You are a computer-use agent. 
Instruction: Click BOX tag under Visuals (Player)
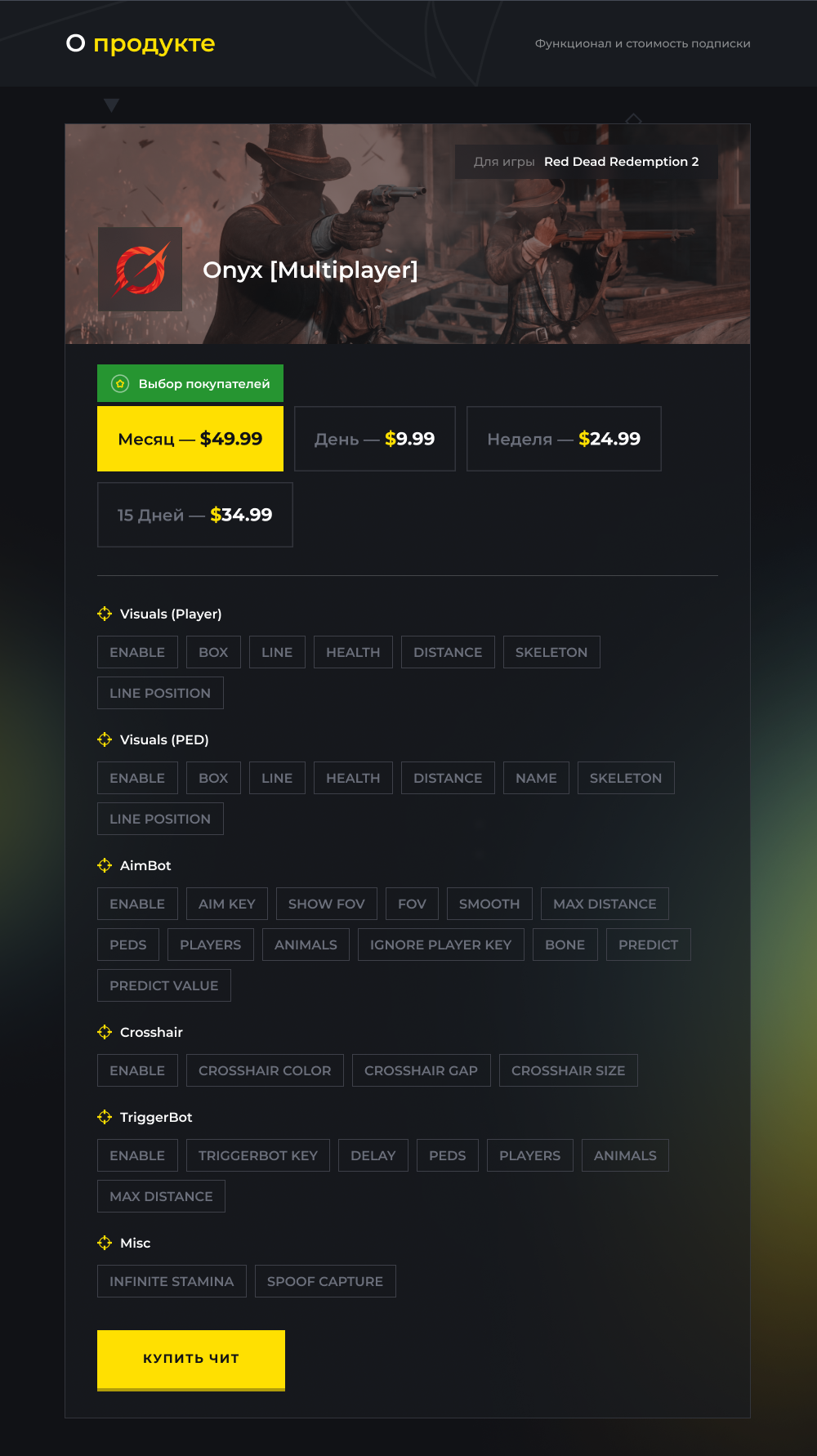[x=213, y=652]
